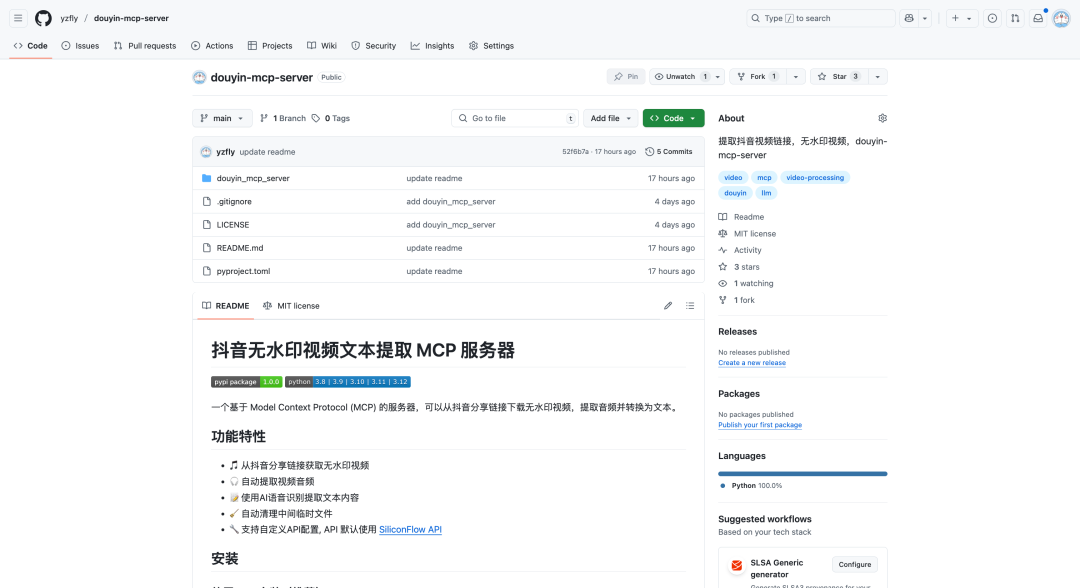
Task: Click the SiliconFlow API link
Action: (x=411, y=529)
